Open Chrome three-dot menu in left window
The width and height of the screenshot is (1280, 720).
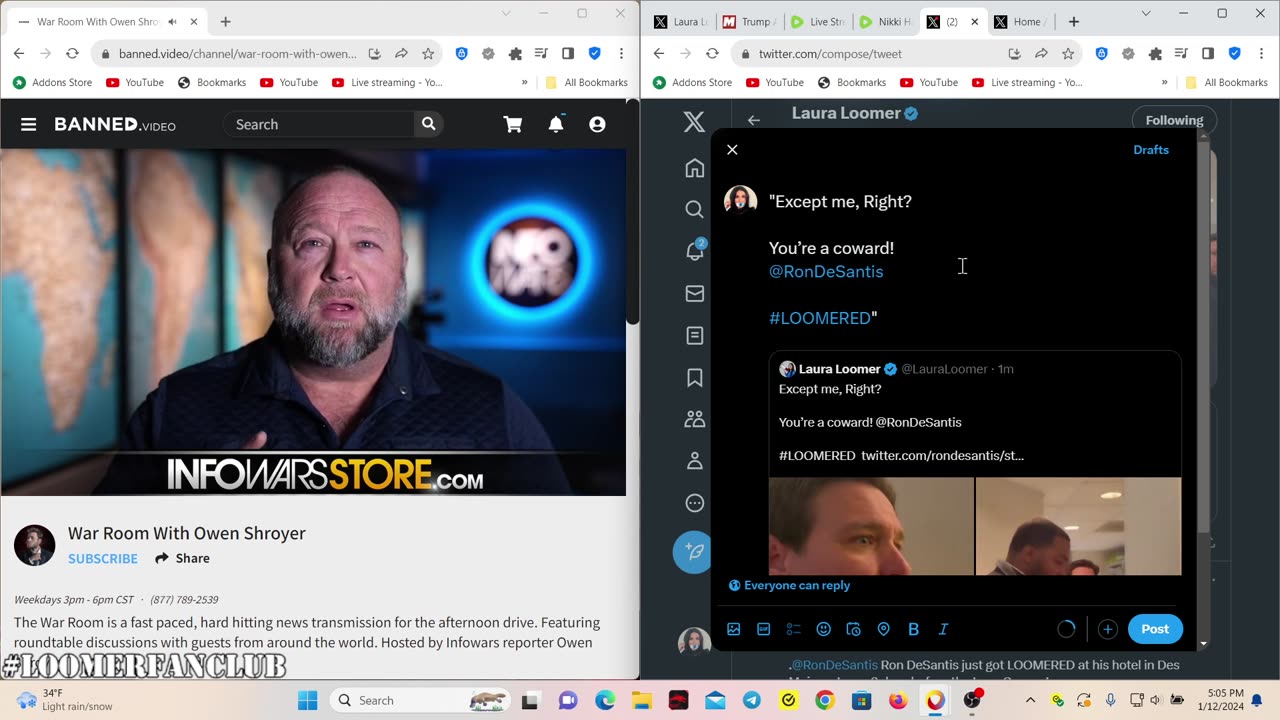pos(621,53)
